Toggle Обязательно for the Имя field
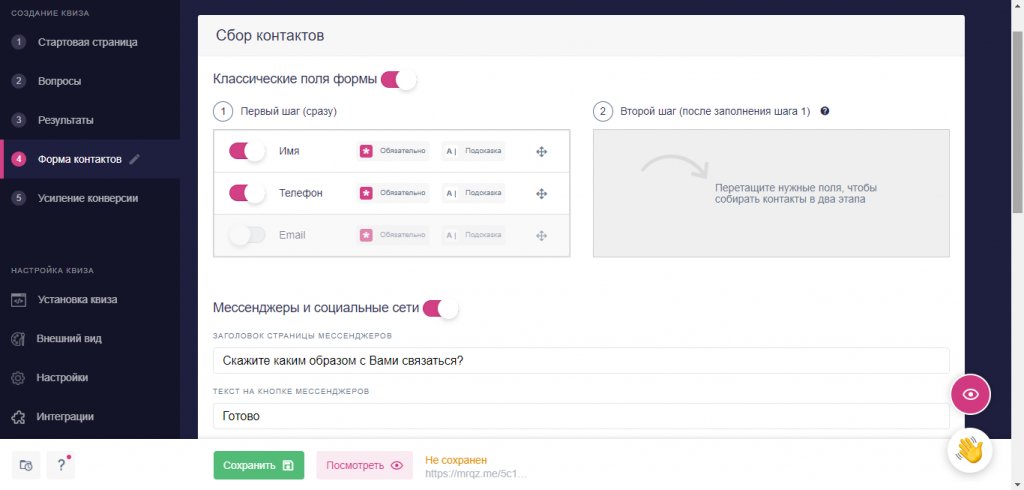This screenshot has width=1024, height=490. coord(393,151)
